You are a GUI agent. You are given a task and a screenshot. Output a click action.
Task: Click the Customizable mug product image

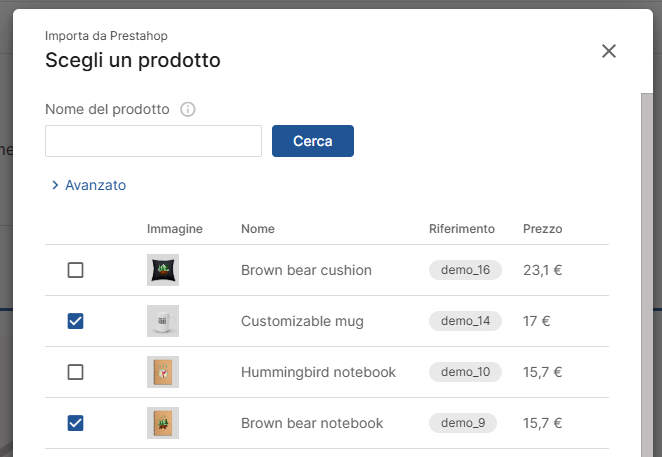(163, 321)
